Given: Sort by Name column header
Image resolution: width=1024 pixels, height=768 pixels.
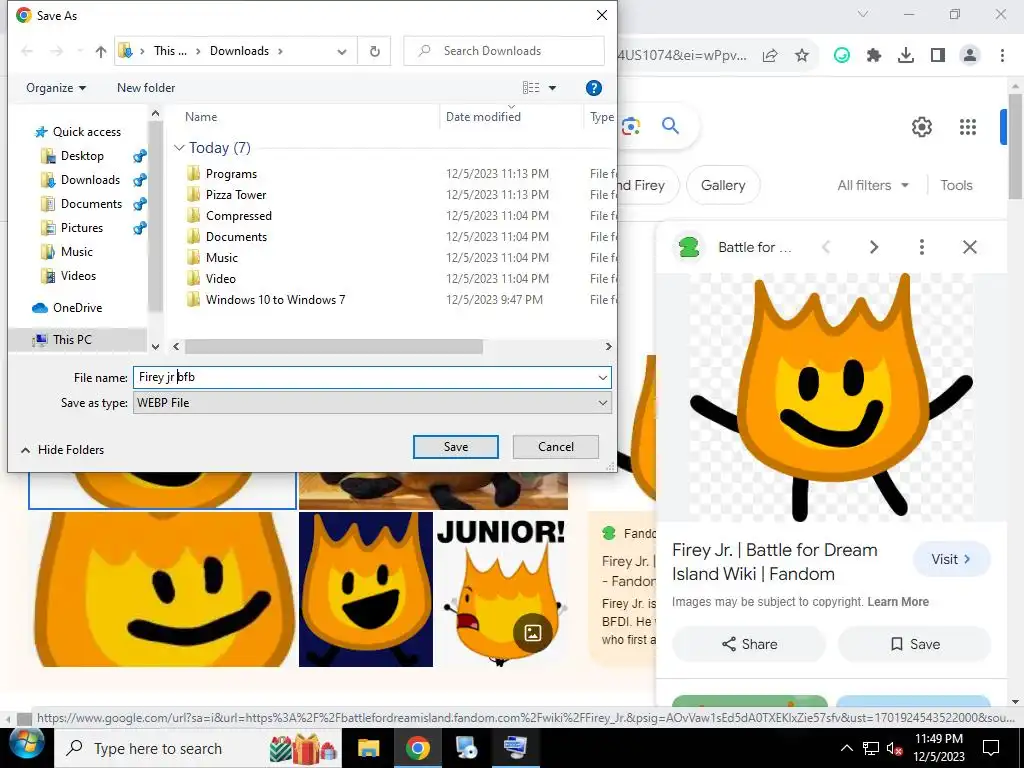Looking at the screenshot, I should [200, 117].
